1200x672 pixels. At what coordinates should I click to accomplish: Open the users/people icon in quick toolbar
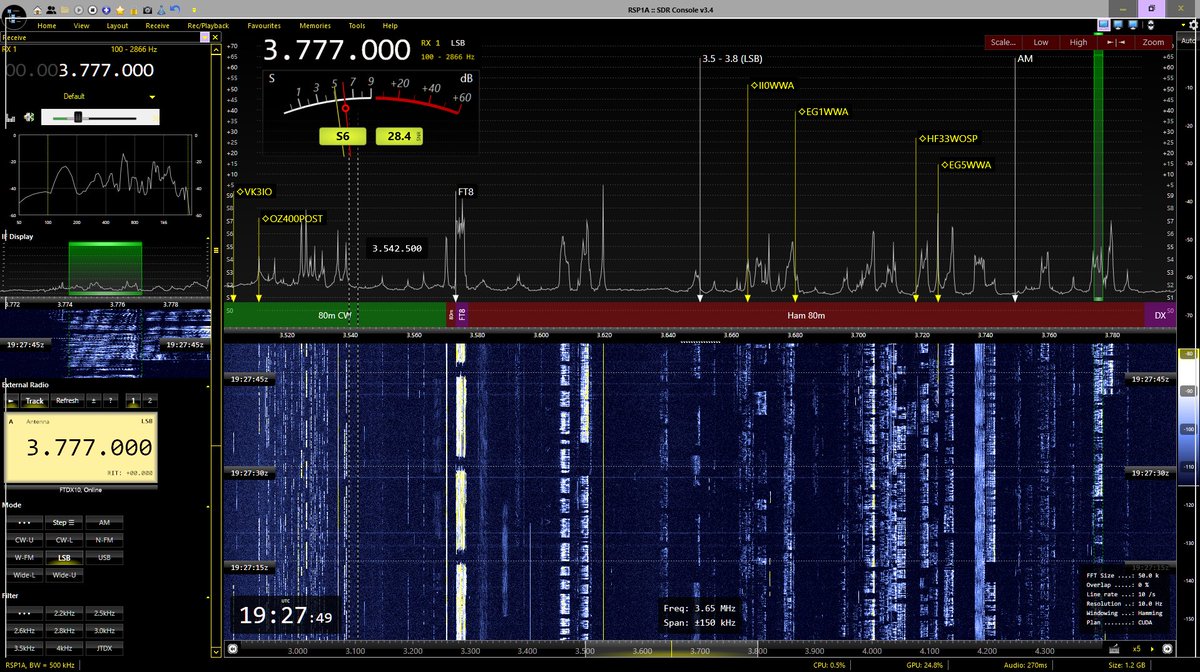tap(51, 9)
